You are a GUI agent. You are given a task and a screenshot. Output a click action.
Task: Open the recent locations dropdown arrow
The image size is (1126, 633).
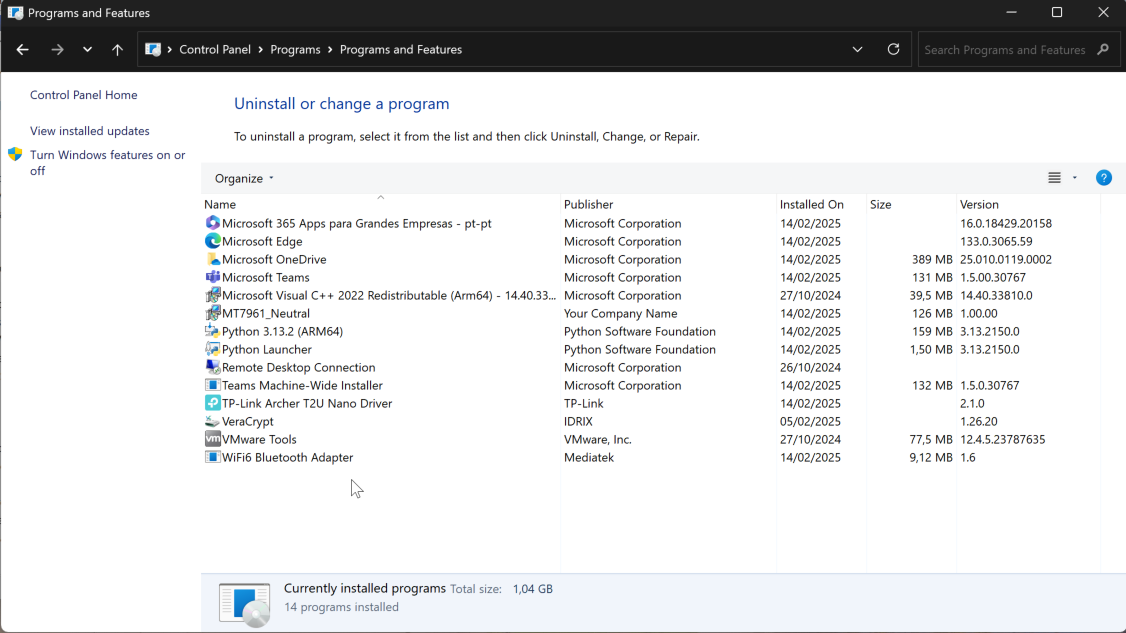87,50
